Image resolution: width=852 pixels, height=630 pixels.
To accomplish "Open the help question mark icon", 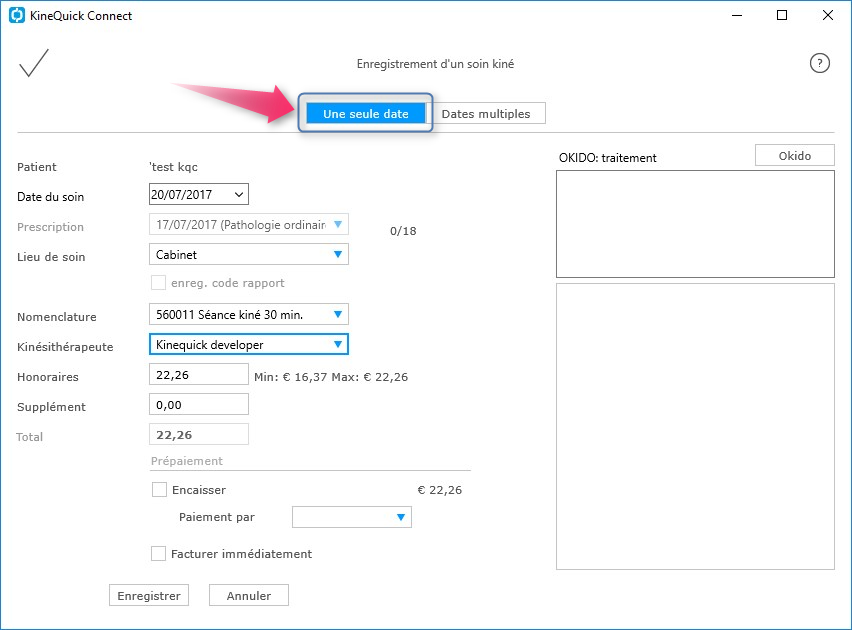I will pos(819,64).
